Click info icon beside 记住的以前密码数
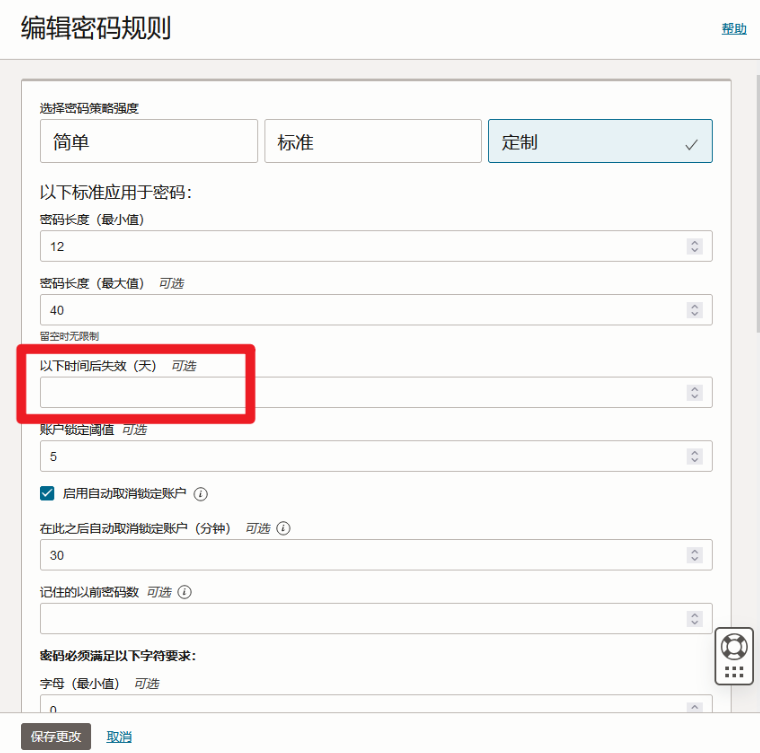The image size is (760, 753). (x=184, y=592)
